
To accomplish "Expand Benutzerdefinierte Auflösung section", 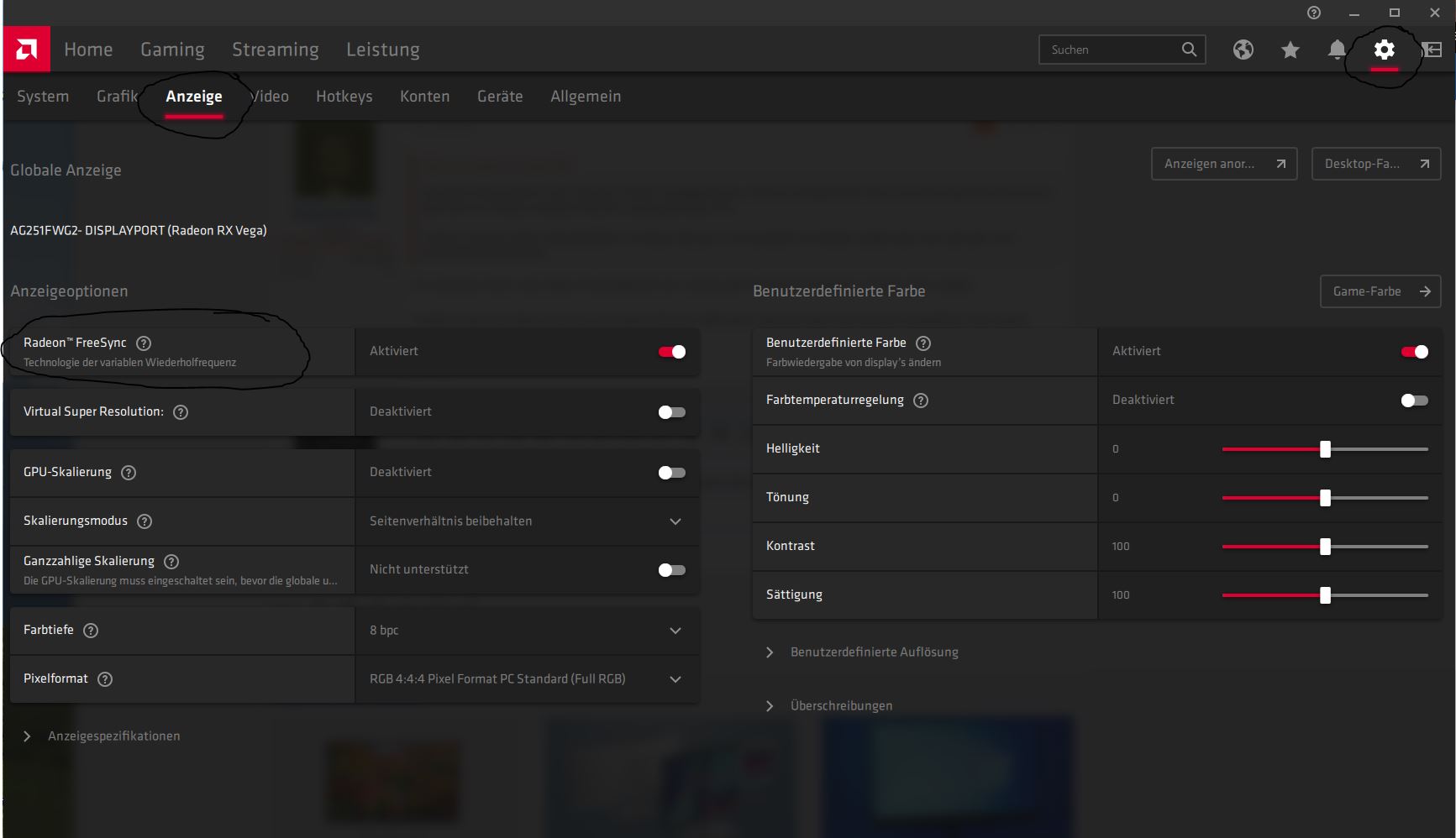I will click(x=863, y=652).
